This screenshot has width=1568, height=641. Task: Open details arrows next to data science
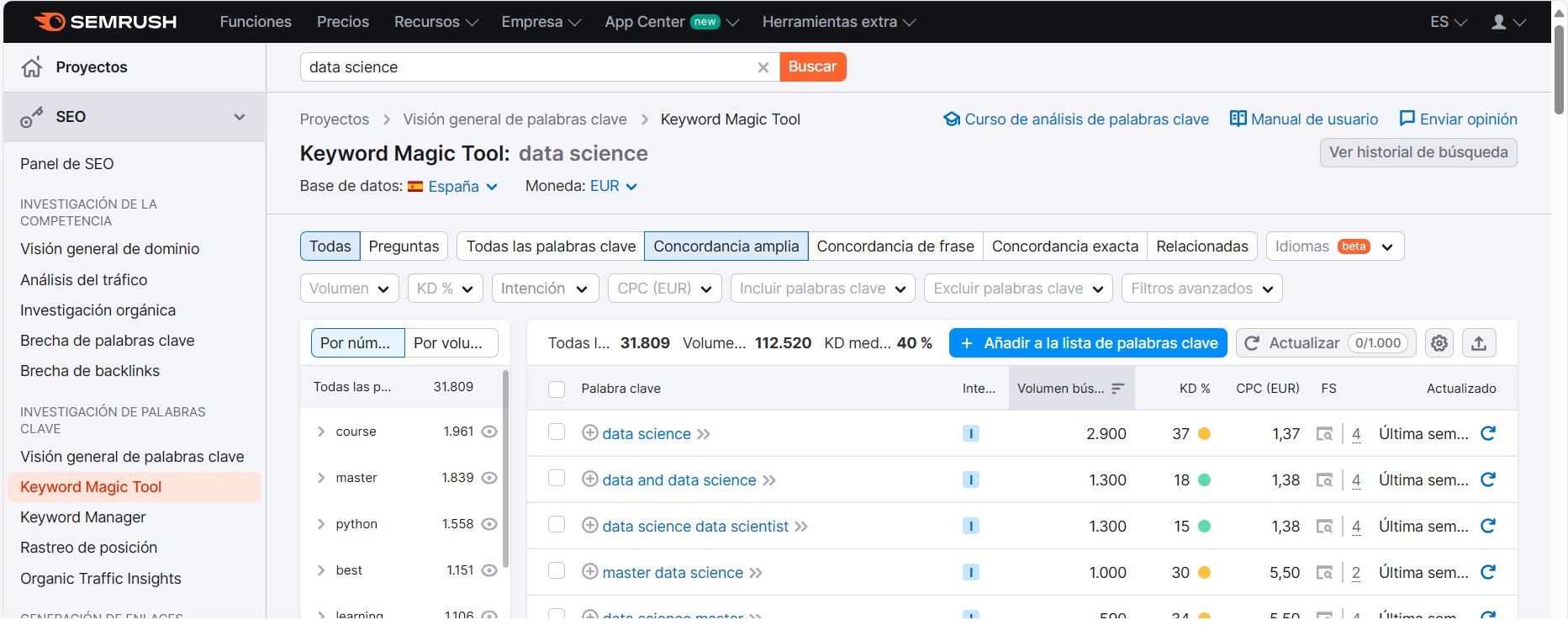[704, 434]
